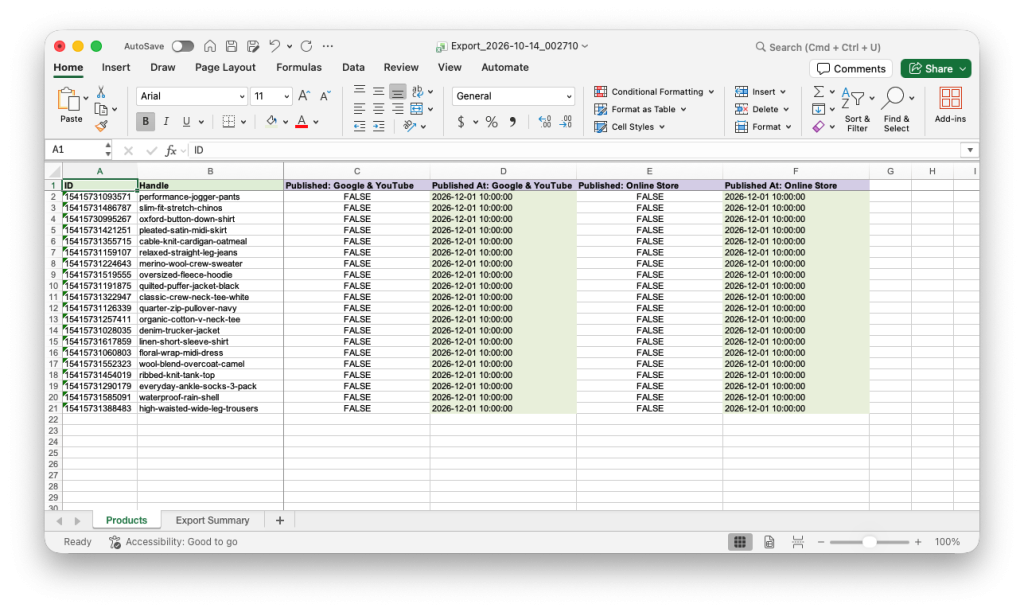Click the Save floppy disk icon
This screenshot has width=1024, height=612.
click(x=231, y=46)
